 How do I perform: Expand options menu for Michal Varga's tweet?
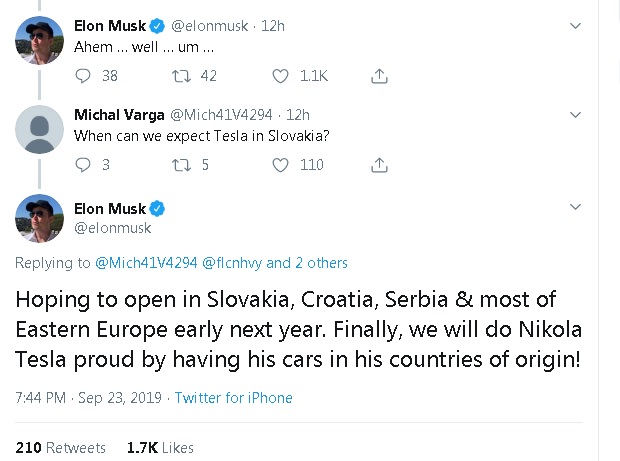point(575,114)
